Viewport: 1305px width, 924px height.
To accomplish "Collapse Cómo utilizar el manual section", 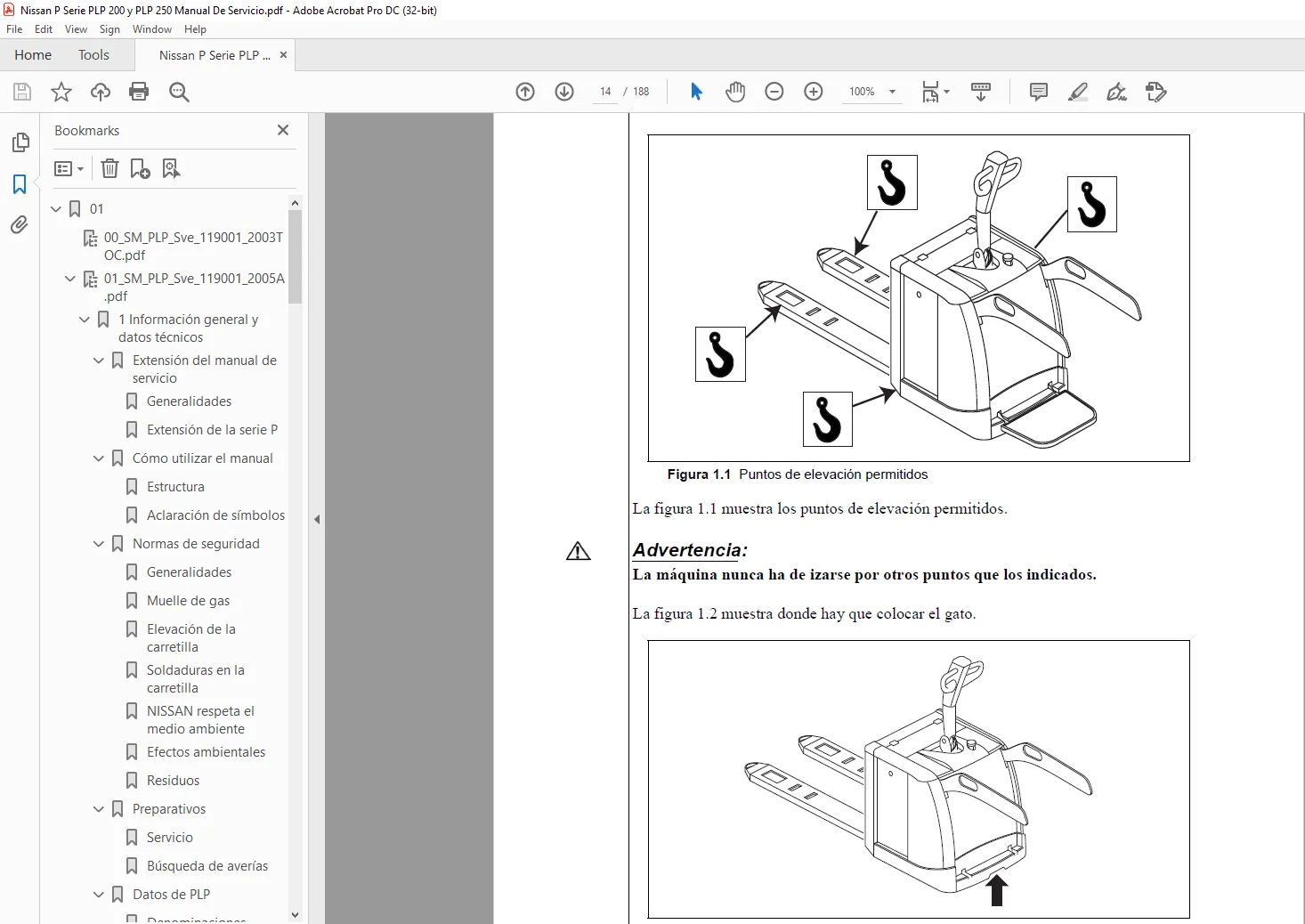I will tap(99, 458).
